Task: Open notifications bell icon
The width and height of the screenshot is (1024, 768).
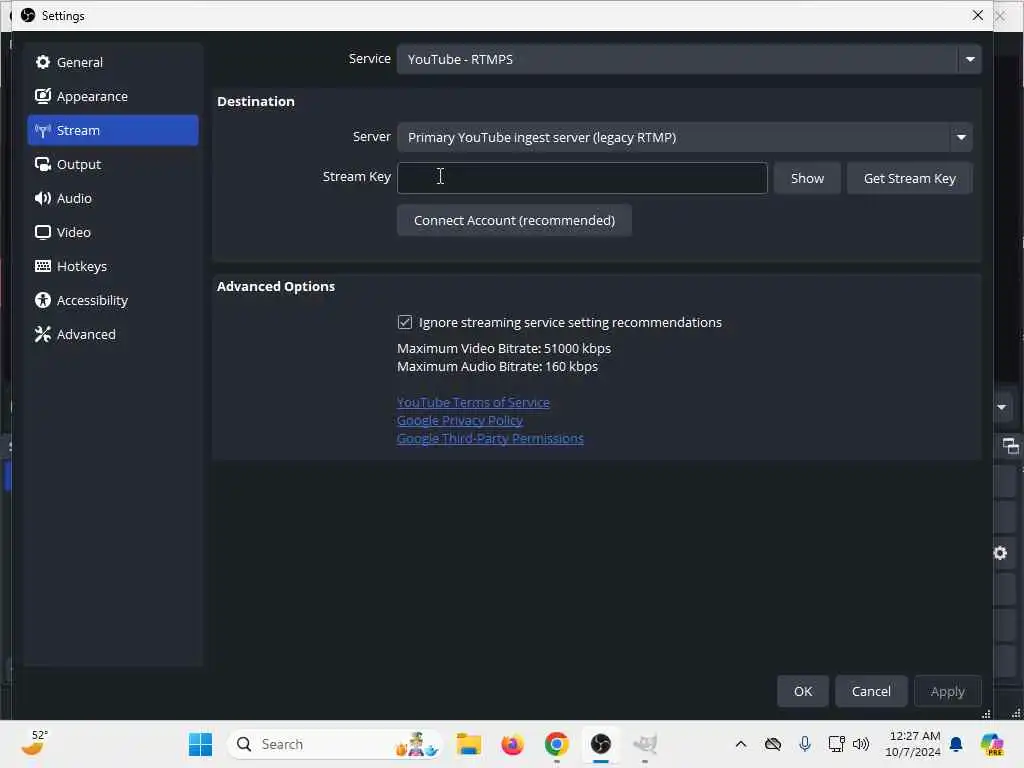Action: coord(956,744)
